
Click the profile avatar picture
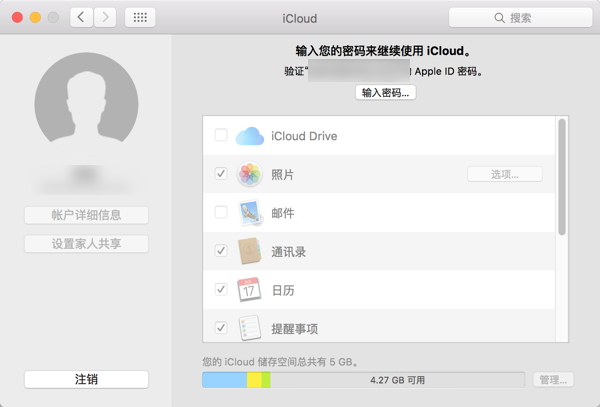[86, 103]
